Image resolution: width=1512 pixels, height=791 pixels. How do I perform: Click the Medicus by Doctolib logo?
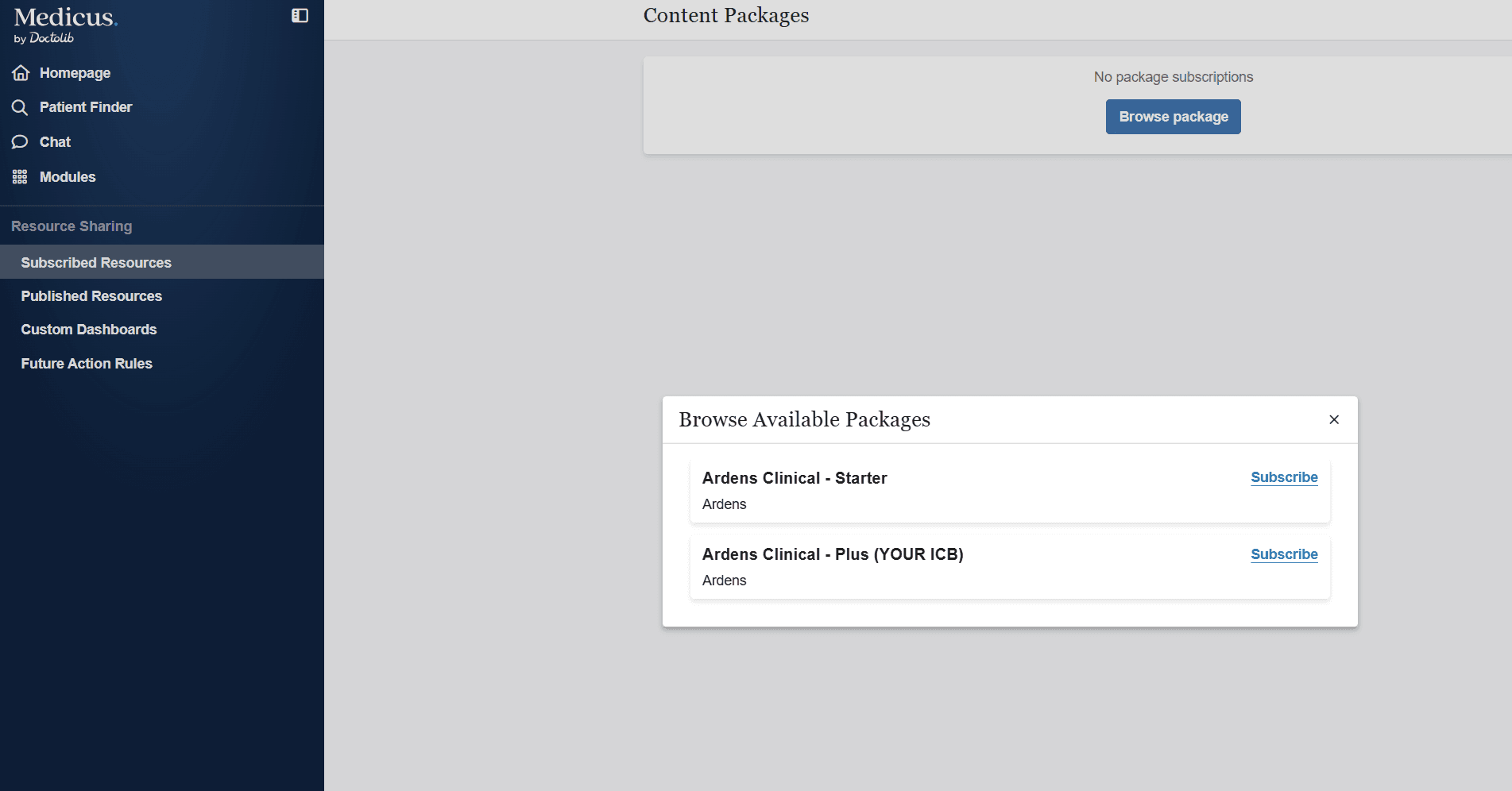pos(65,25)
